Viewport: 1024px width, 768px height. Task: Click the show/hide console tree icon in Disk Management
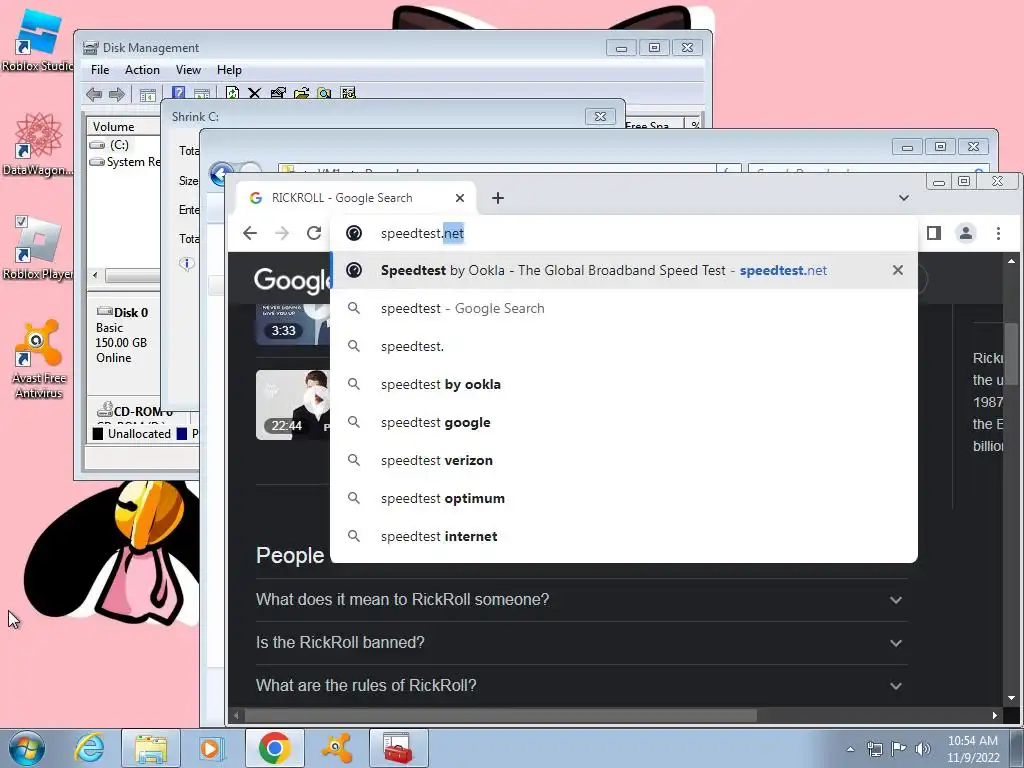pyautogui.click(x=148, y=95)
